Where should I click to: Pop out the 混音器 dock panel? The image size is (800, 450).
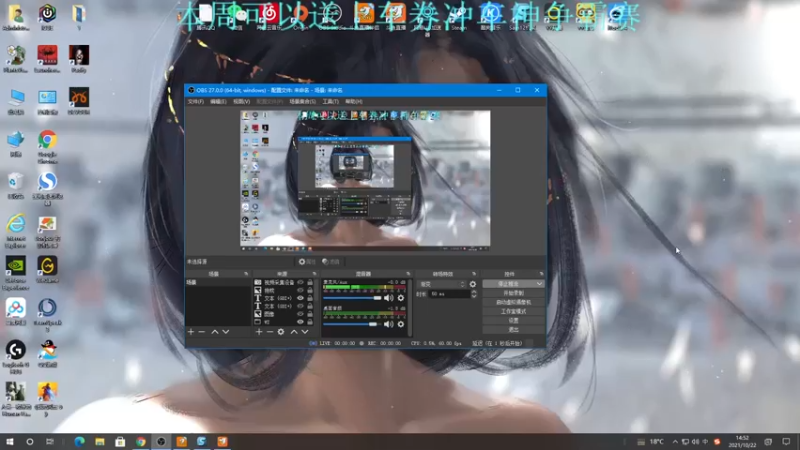click(x=408, y=274)
